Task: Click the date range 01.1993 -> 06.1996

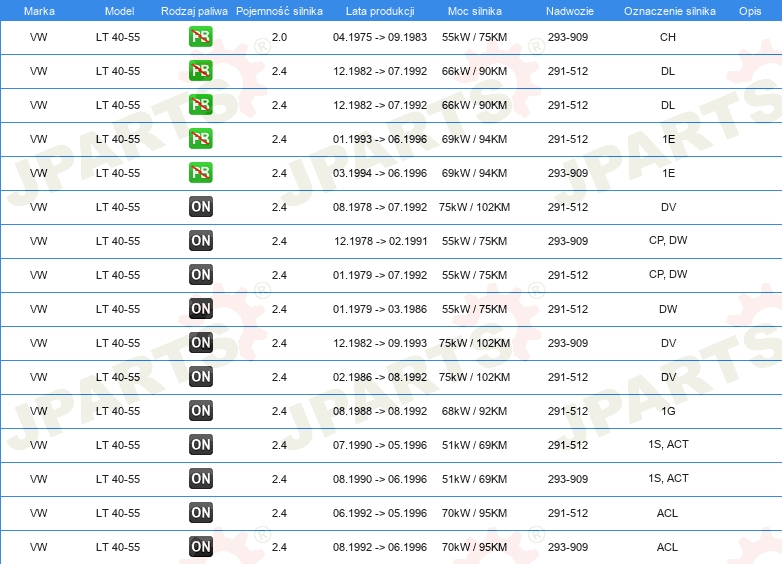Action: coord(380,139)
